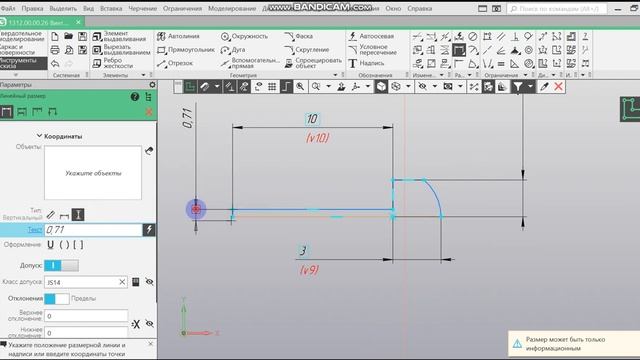Select the vertical dimension type
This screenshot has width=640, height=360.
[78, 215]
